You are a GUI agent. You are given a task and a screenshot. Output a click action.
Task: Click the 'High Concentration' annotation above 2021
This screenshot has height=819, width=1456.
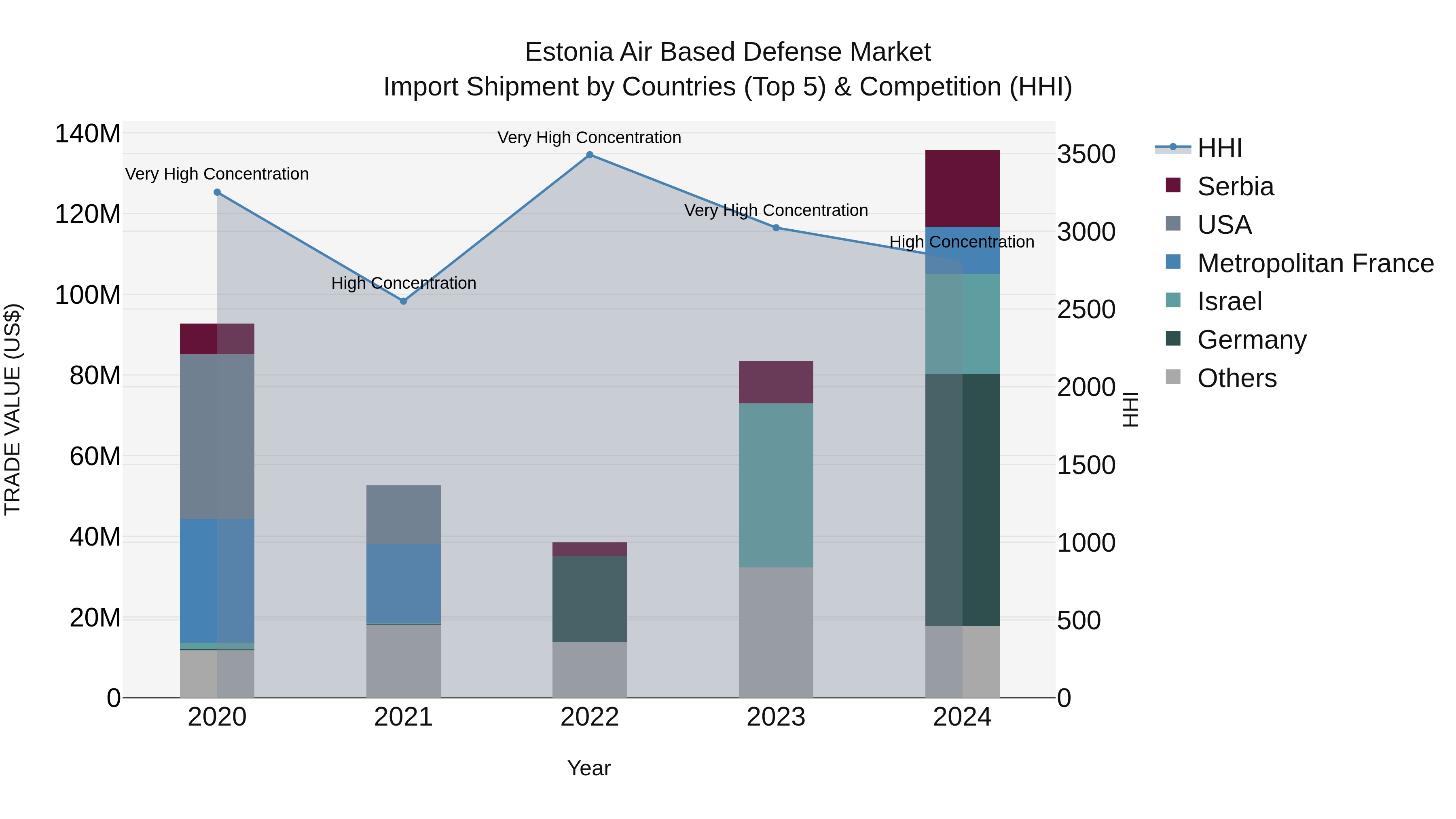point(404,283)
